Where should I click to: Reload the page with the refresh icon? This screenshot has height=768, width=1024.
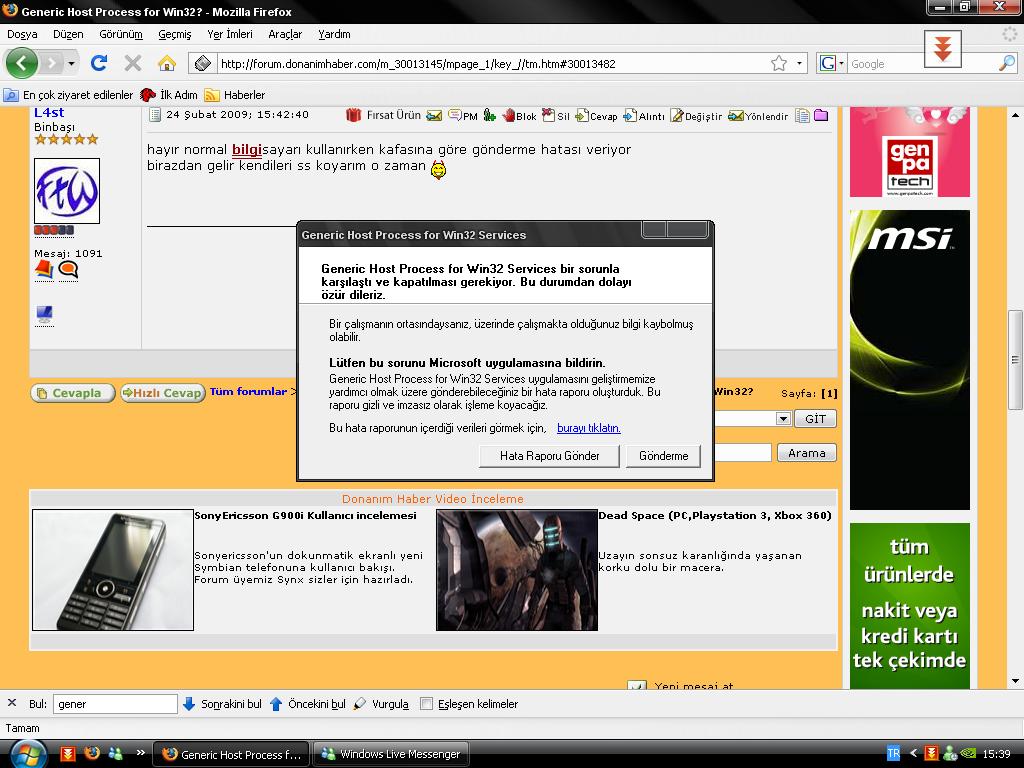click(x=99, y=63)
